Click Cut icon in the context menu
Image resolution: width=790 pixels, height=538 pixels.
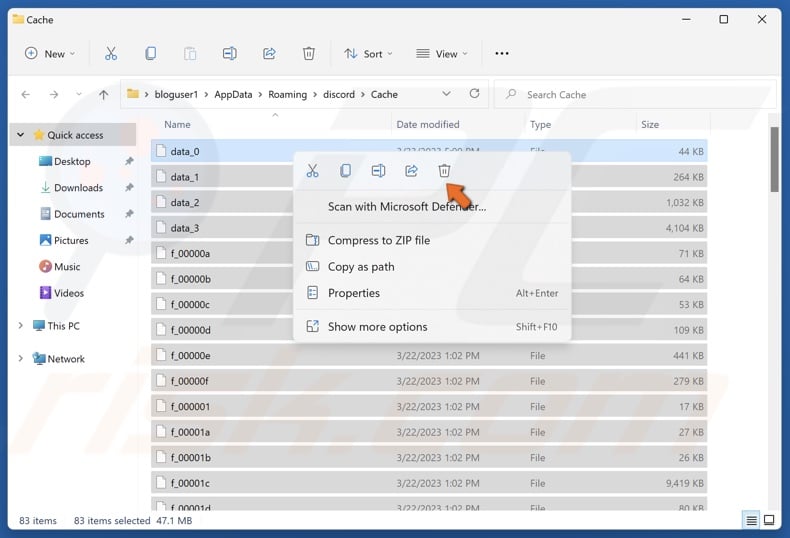312,171
